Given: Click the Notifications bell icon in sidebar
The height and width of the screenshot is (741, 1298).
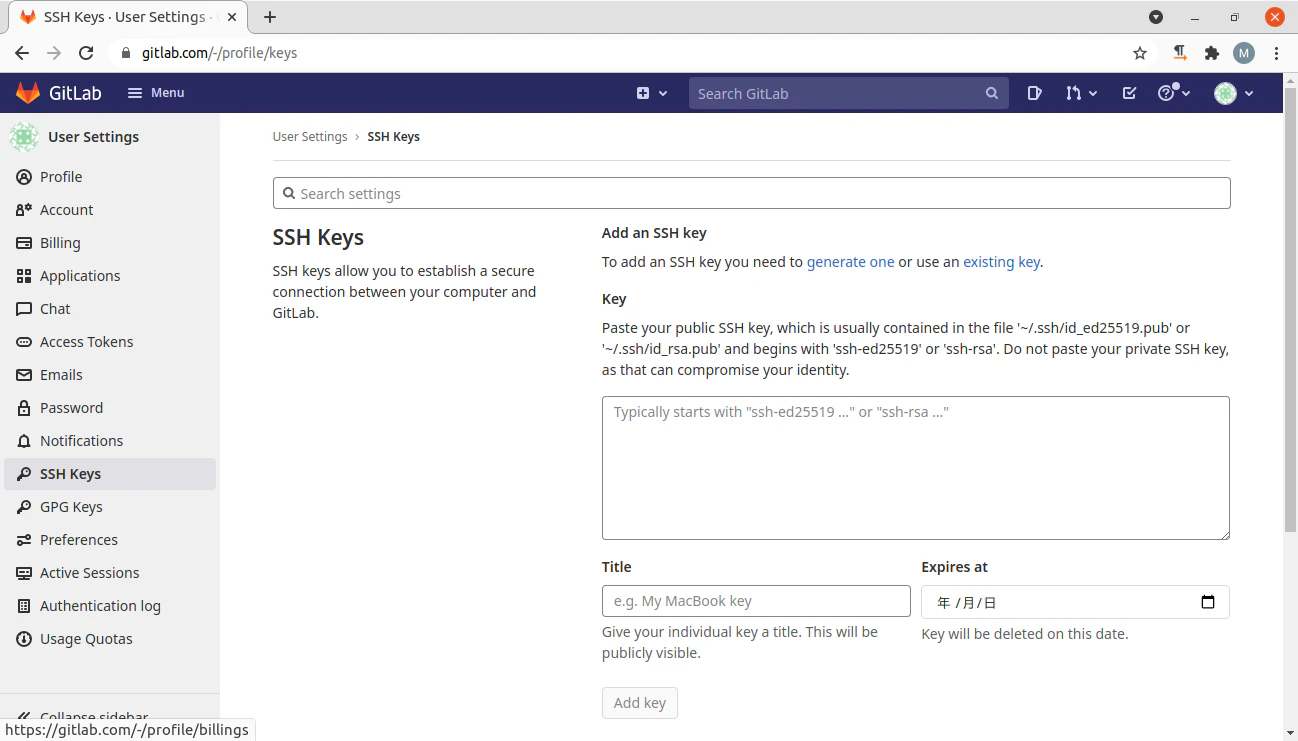Looking at the screenshot, I should pos(23,440).
